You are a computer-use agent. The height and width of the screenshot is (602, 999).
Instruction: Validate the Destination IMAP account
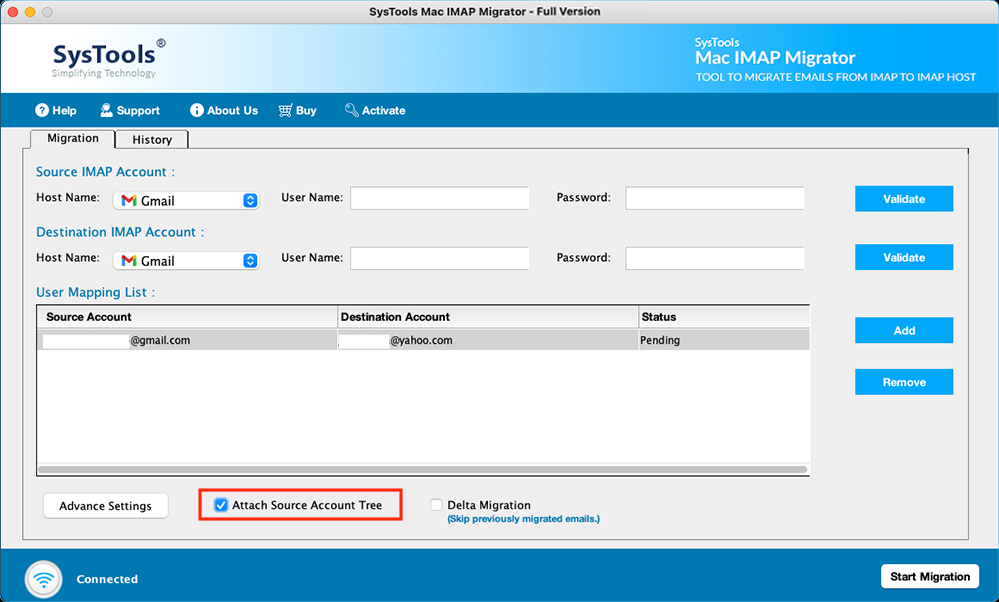[x=904, y=257]
